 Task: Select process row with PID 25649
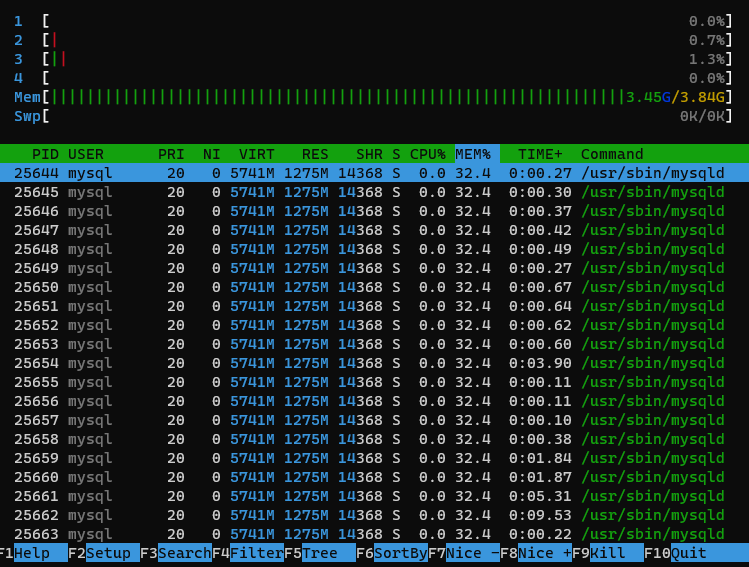pos(374,268)
